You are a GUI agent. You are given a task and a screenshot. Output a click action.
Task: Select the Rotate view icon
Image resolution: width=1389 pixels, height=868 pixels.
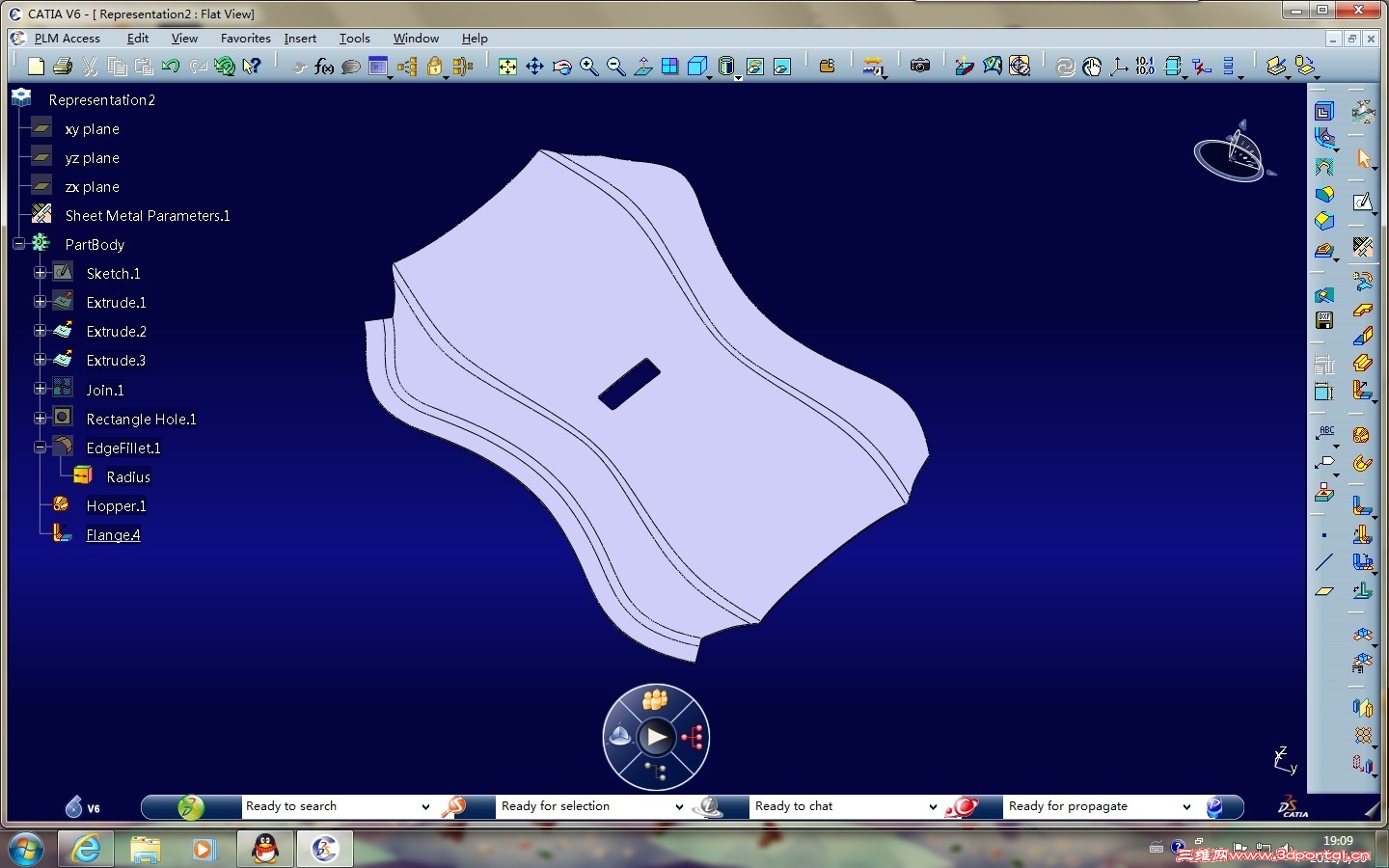pyautogui.click(x=561, y=66)
